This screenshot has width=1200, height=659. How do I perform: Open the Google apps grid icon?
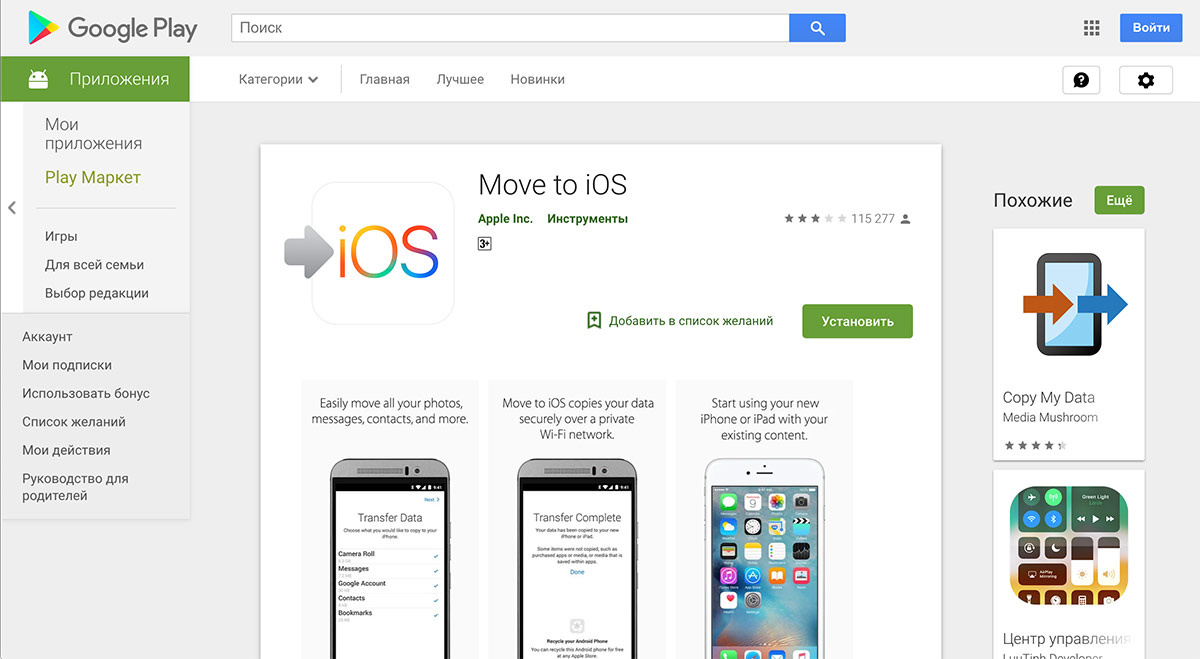[x=1092, y=28]
